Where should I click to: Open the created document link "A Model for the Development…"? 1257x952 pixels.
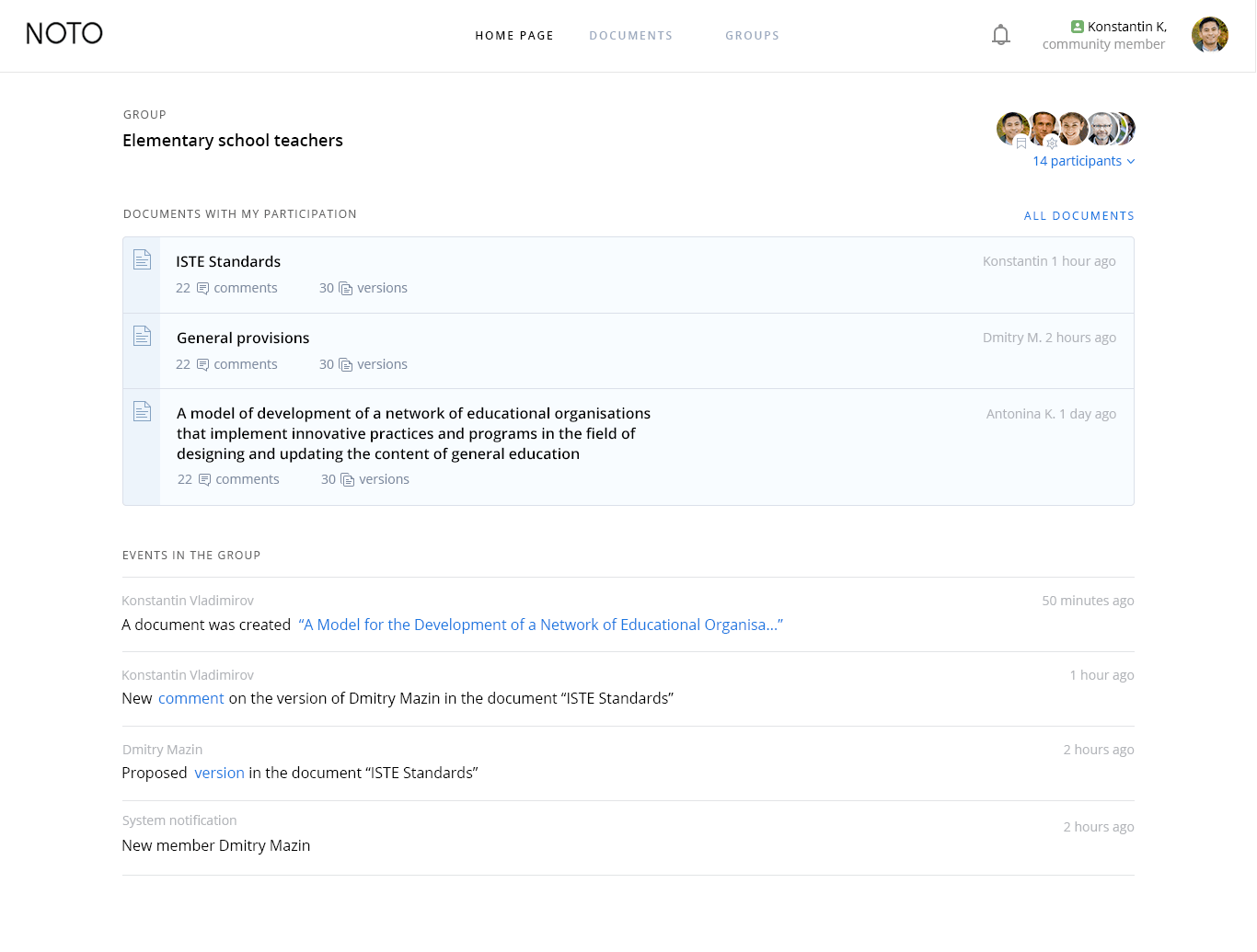(541, 625)
